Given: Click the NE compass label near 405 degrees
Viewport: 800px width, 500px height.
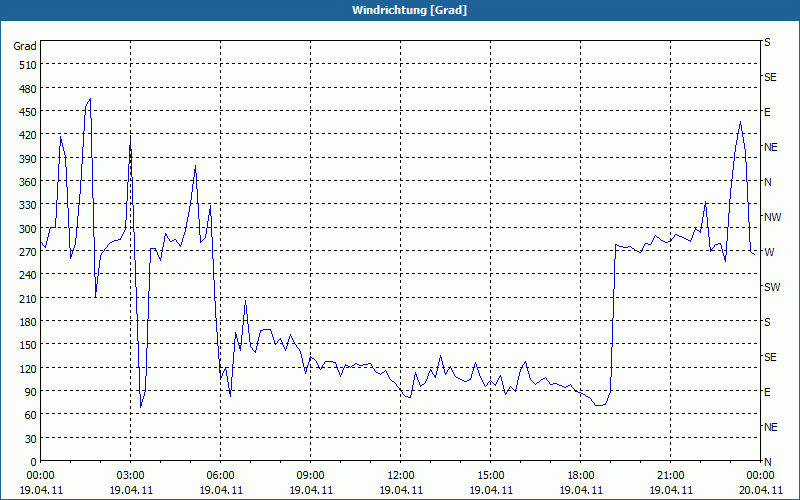Looking at the screenshot, I should tap(770, 147).
